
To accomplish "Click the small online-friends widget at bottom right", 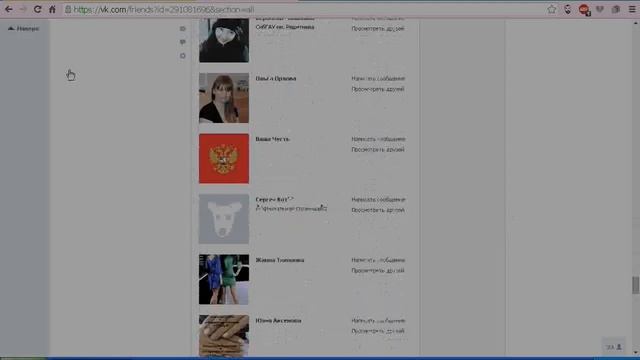I will tap(613, 347).
